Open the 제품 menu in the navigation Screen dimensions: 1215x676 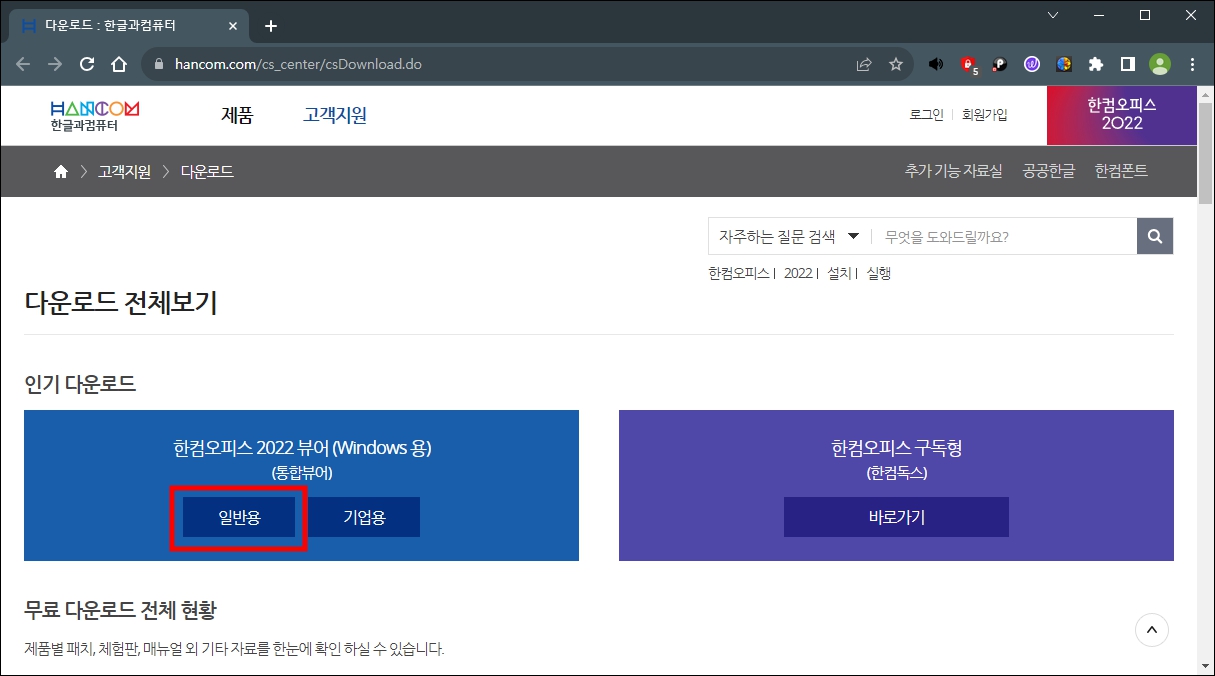click(x=237, y=115)
